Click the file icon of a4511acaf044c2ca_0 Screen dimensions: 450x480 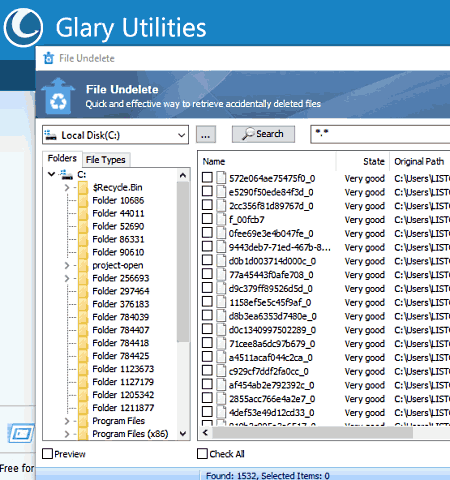click(221, 357)
